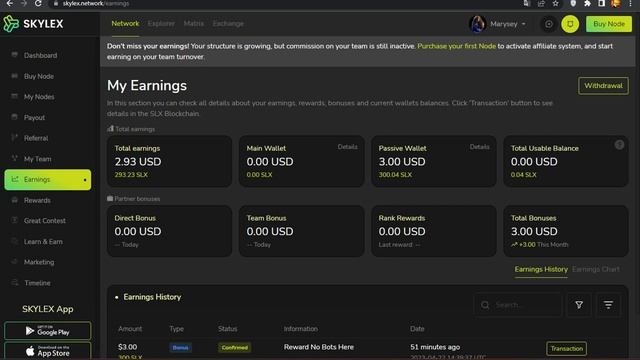
Task: Click the Confirmed status badge
Action: 235,348
